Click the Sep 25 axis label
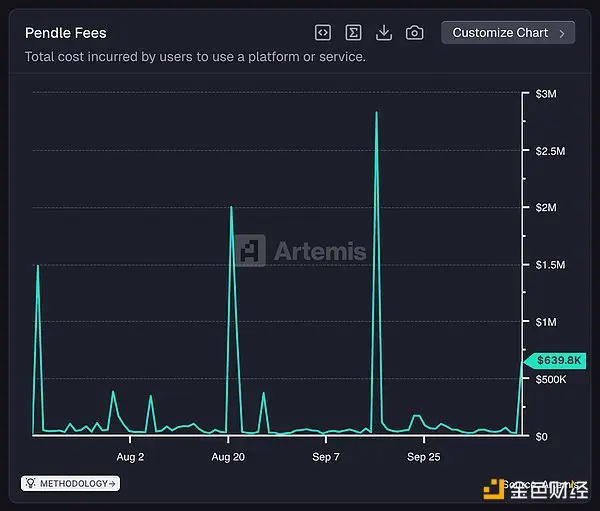The height and width of the screenshot is (511, 600). (424, 457)
